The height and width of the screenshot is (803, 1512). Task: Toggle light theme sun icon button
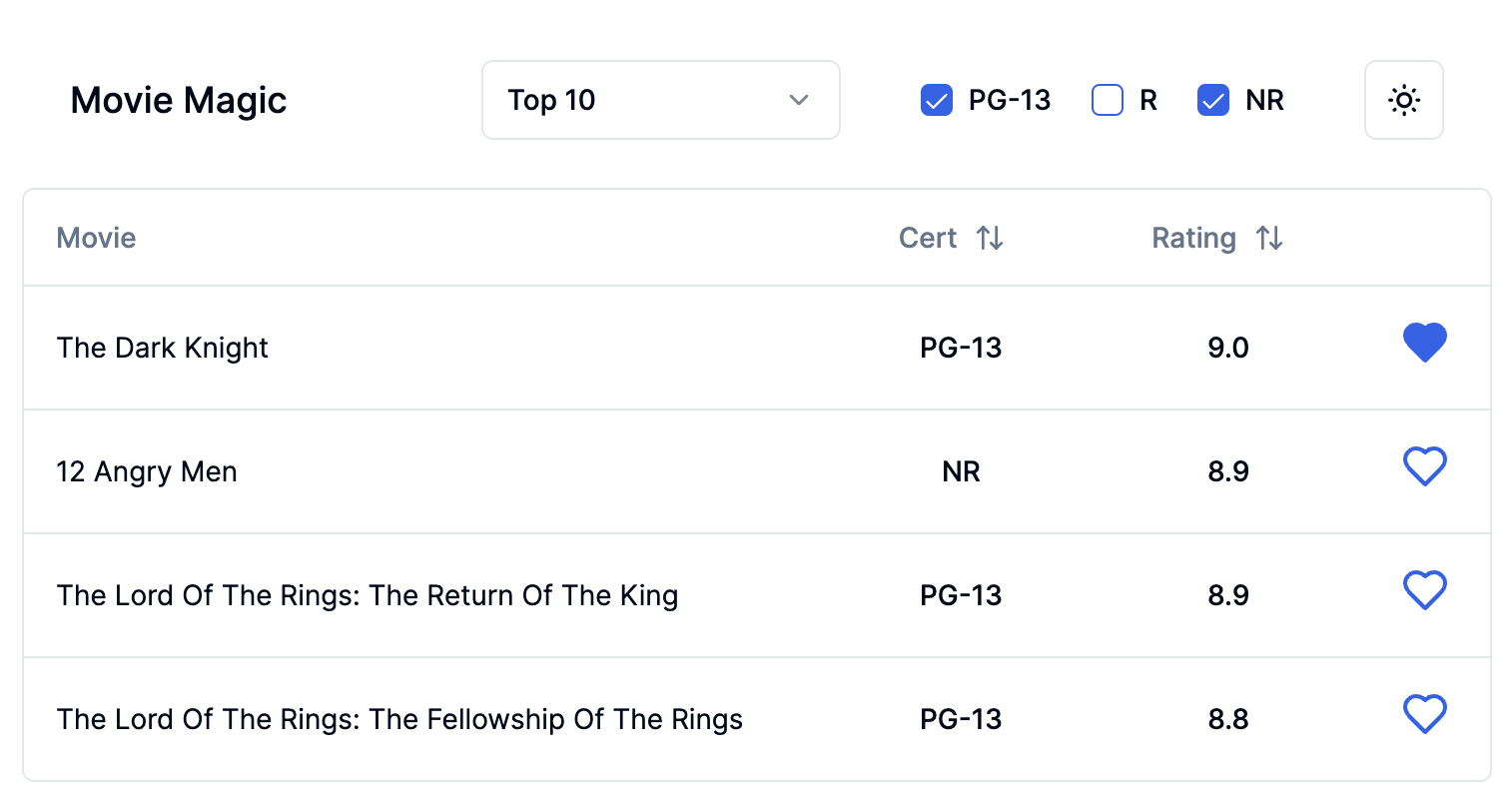click(x=1404, y=100)
